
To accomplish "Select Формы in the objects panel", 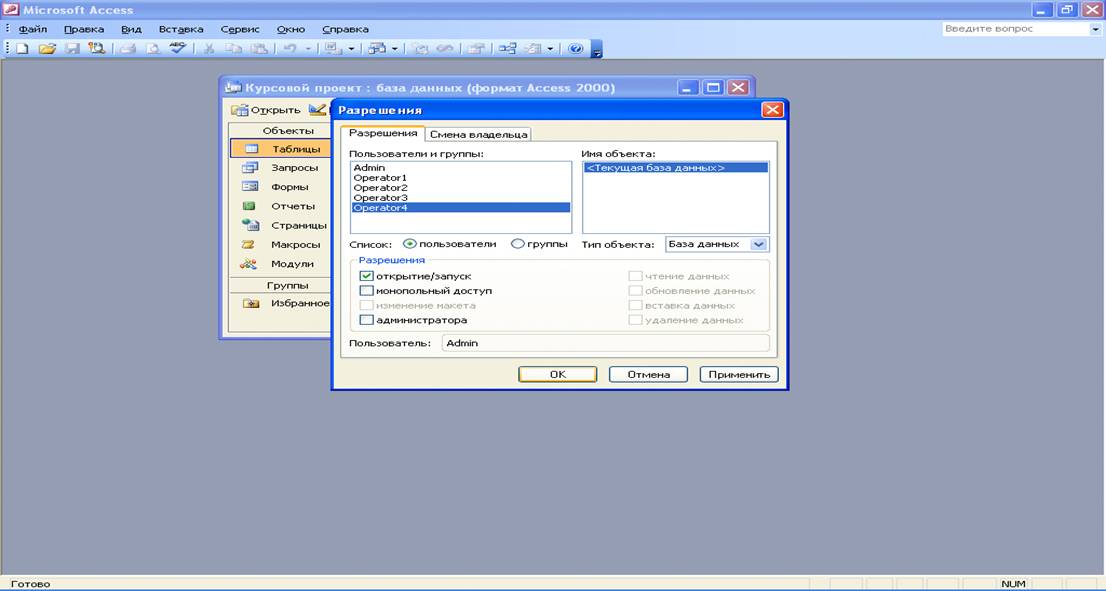I will click(290, 187).
